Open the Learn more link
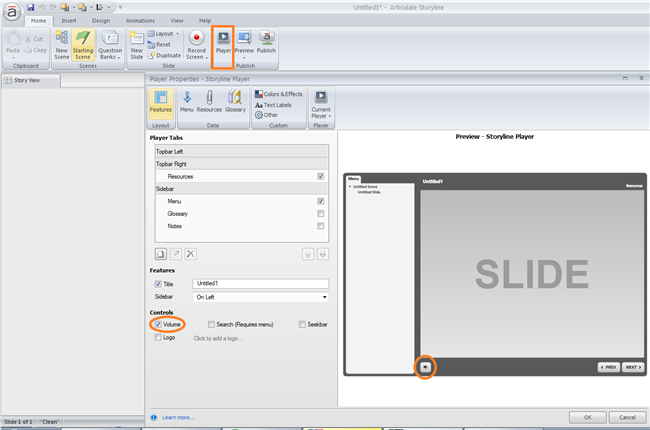 point(176,417)
